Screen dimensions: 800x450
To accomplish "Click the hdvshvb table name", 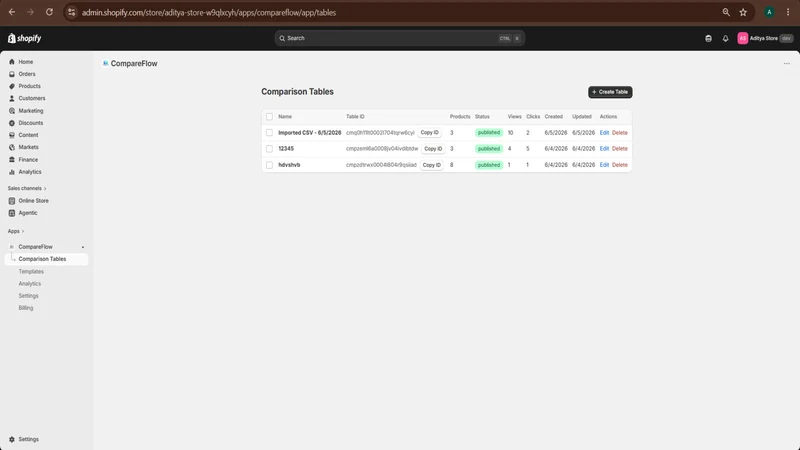I will (x=289, y=165).
